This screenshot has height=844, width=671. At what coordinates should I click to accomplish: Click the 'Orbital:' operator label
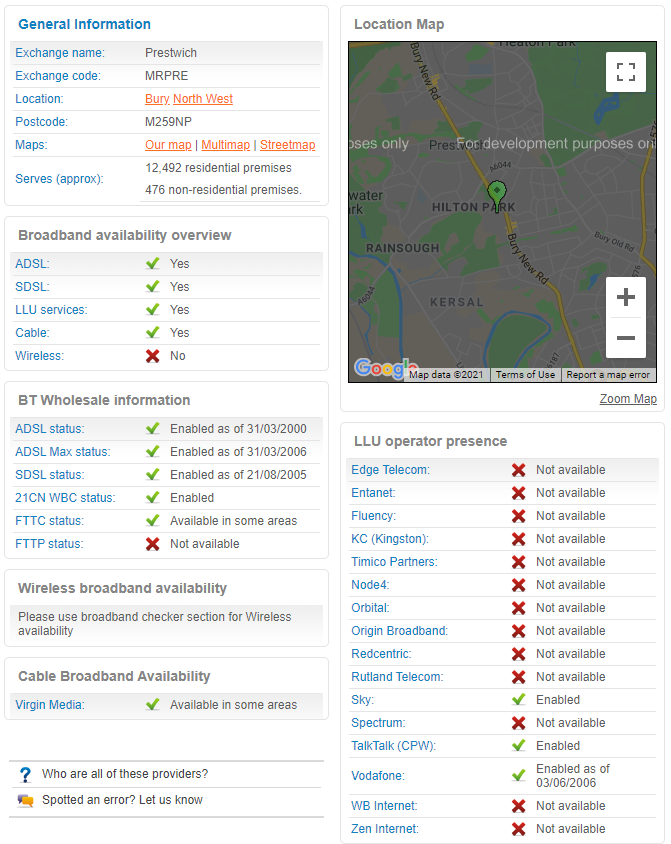point(370,608)
